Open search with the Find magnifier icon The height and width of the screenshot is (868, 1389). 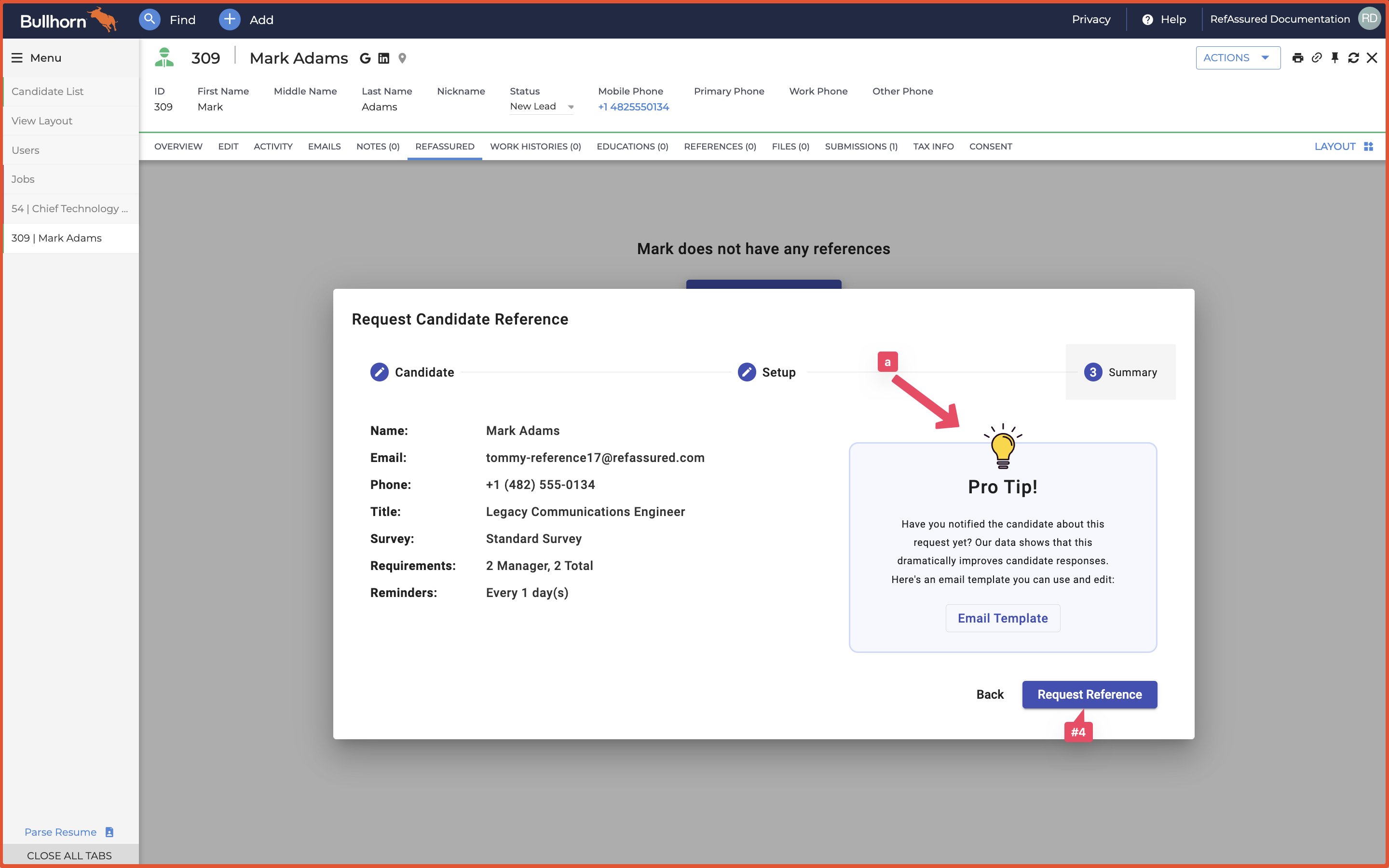click(x=149, y=19)
